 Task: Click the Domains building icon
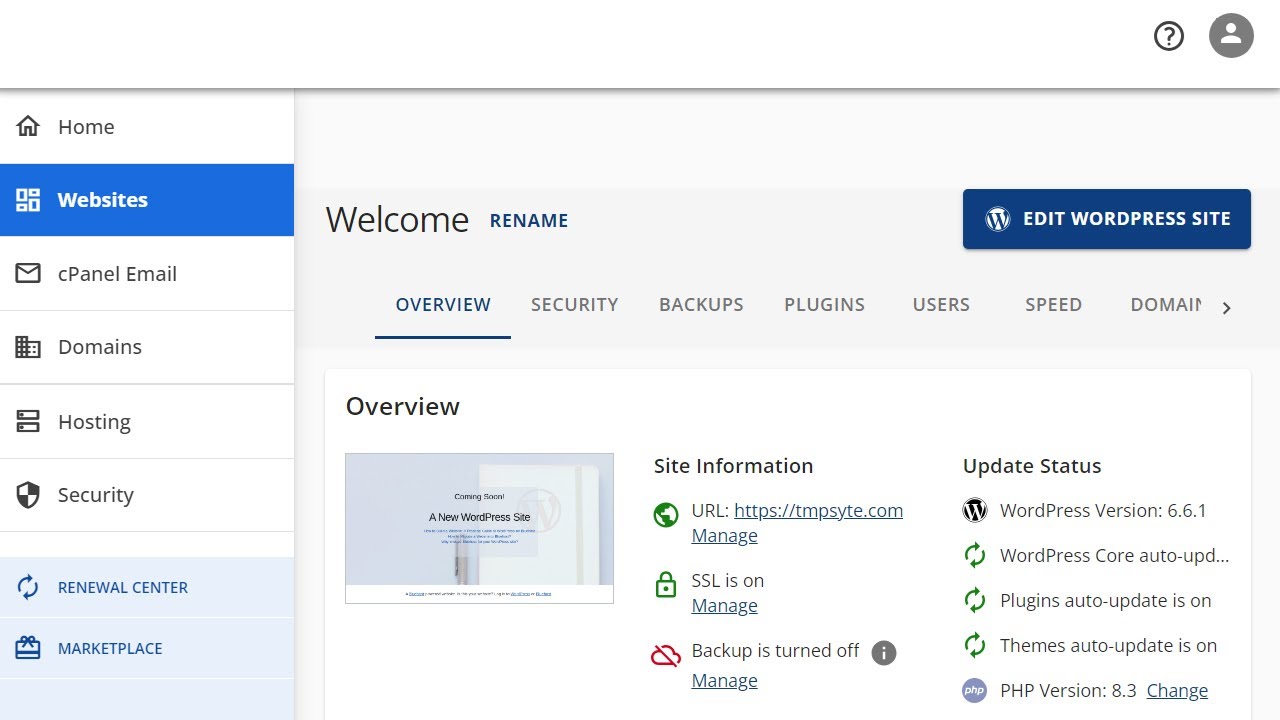[28, 347]
